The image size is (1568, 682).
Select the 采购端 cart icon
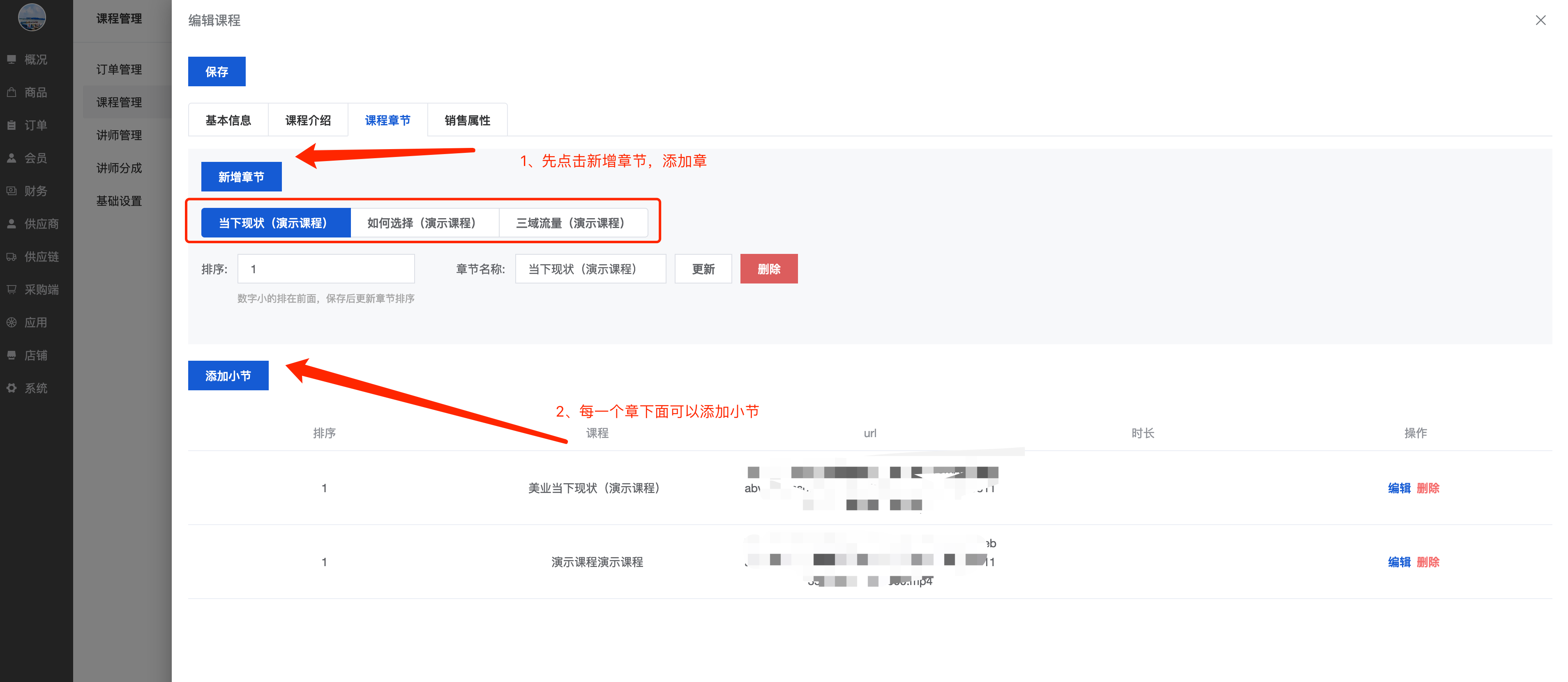(x=12, y=290)
